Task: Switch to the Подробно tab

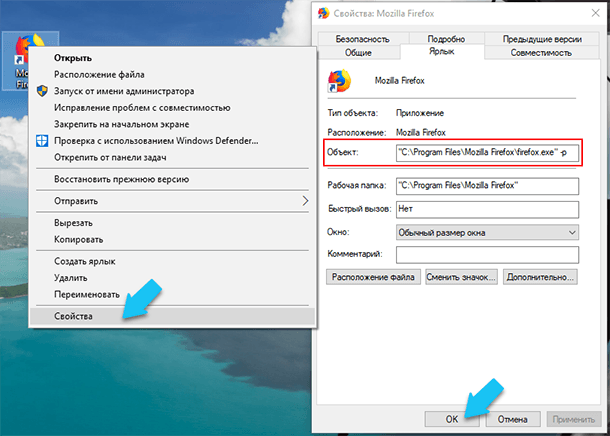Action: pyautogui.click(x=446, y=39)
